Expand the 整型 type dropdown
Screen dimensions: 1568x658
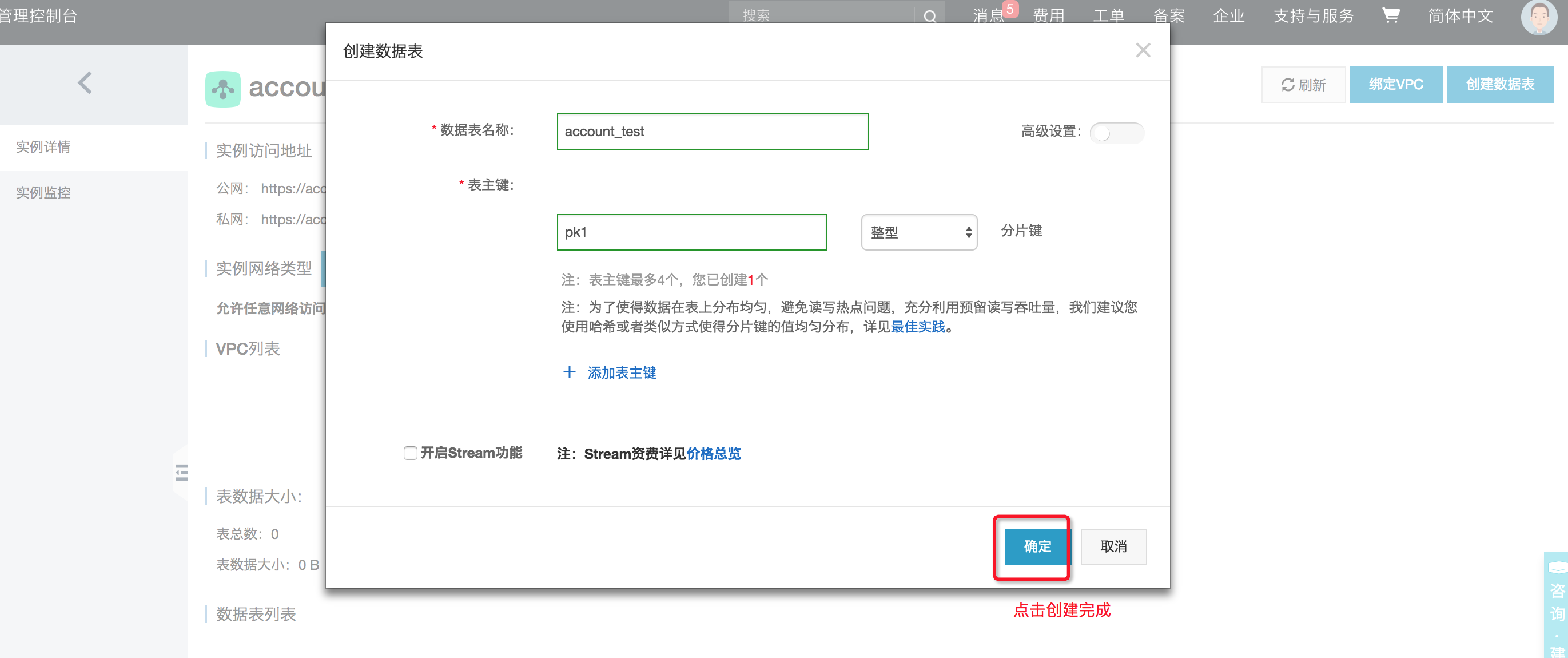pos(915,231)
